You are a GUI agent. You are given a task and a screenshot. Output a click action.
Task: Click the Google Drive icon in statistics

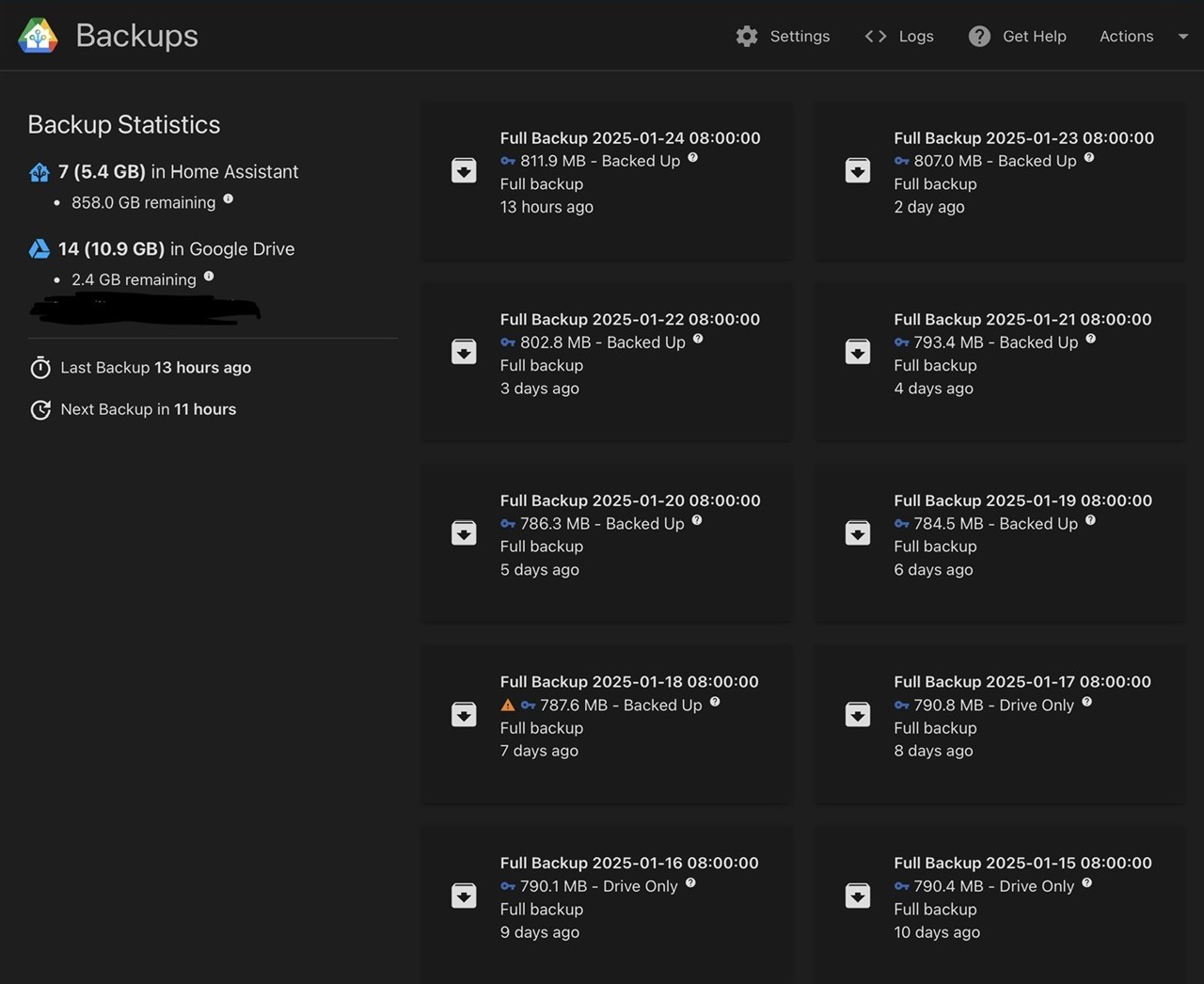pyautogui.click(x=39, y=249)
